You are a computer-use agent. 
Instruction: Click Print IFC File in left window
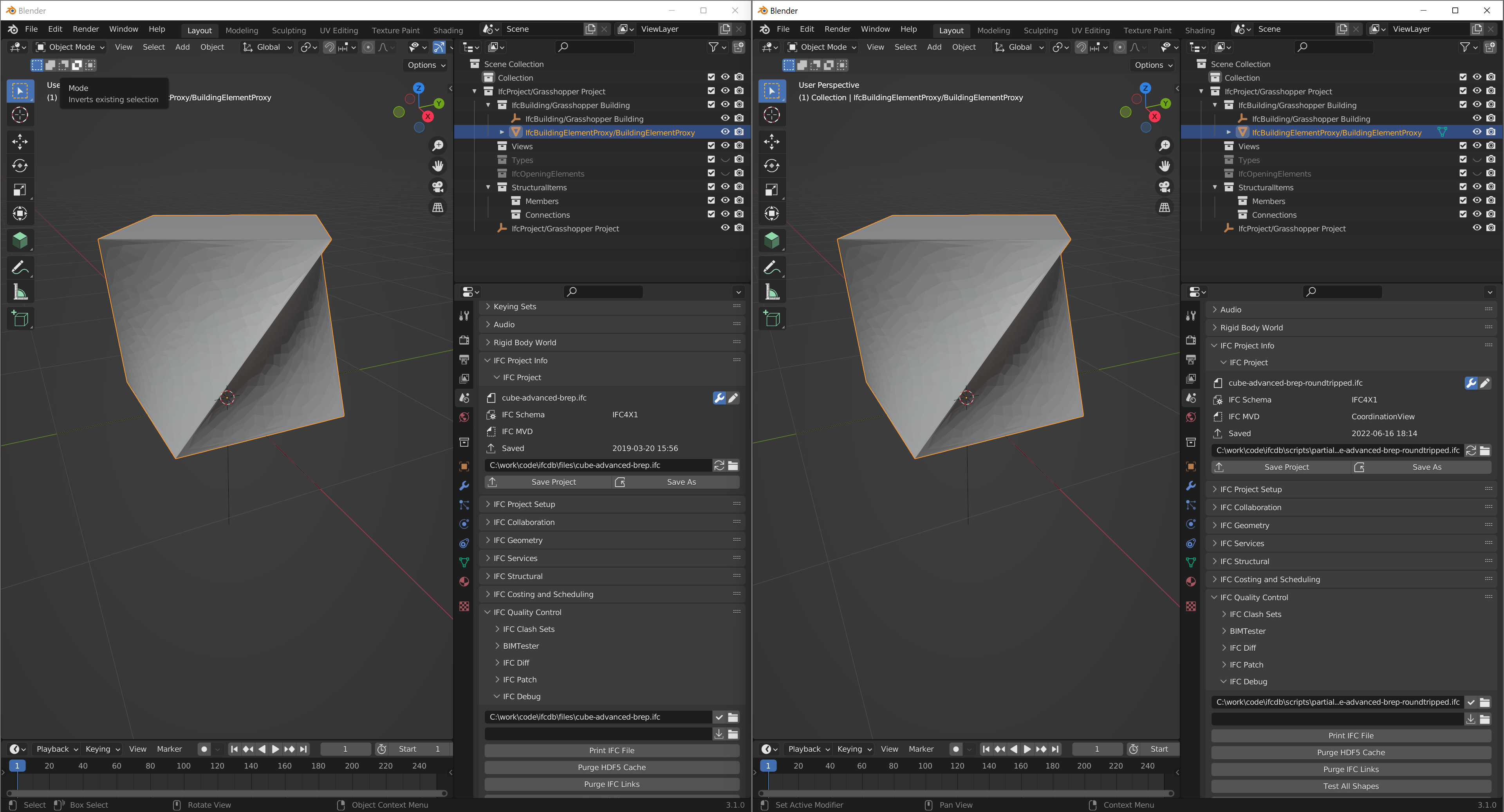pyautogui.click(x=612, y=751)
